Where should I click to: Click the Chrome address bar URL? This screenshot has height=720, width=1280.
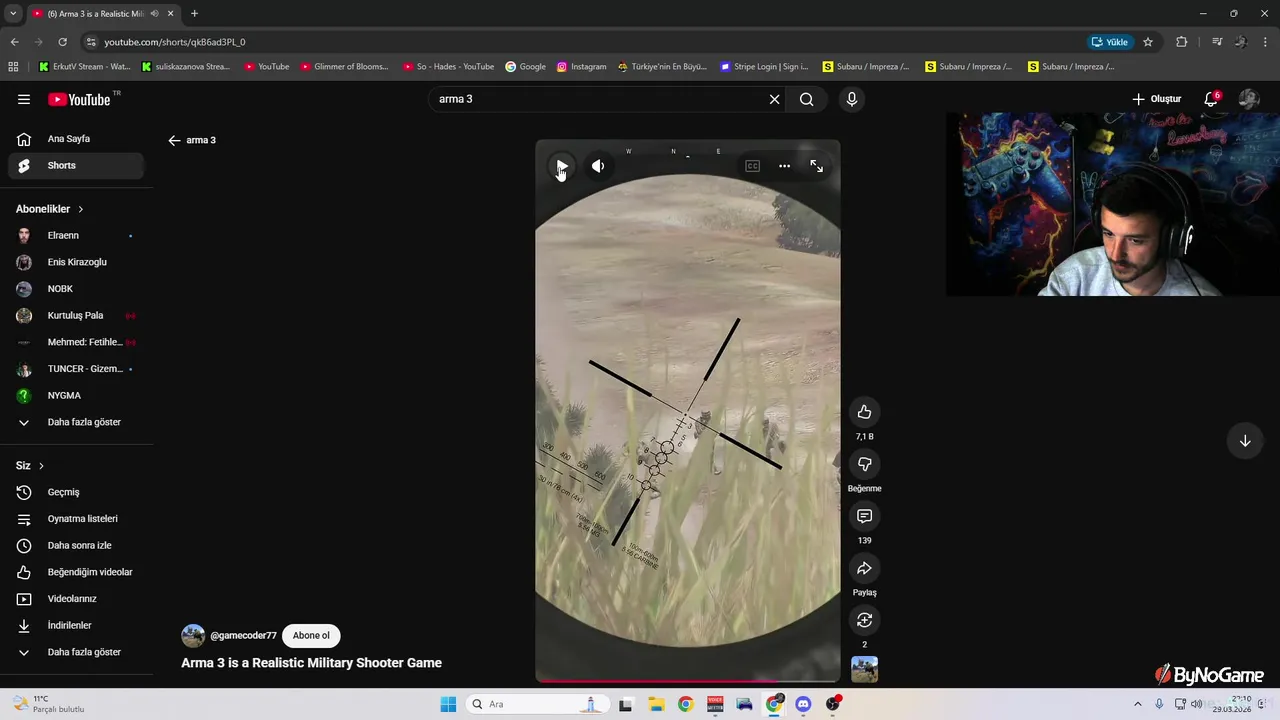(175, 42)
